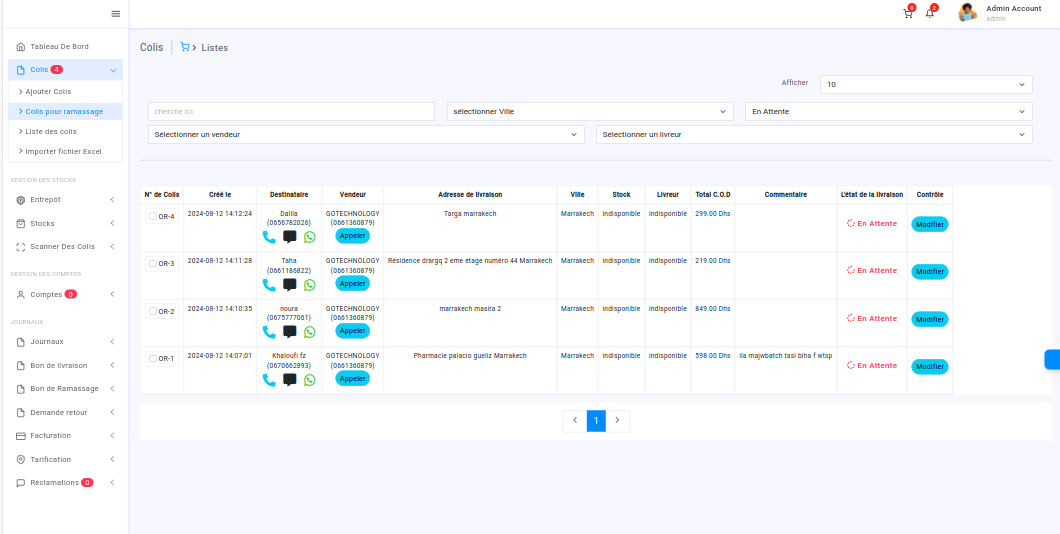This screenshot has width=1060, height=534.
Task: Check the checkbox for parcel OR-4
Action: 153,216
